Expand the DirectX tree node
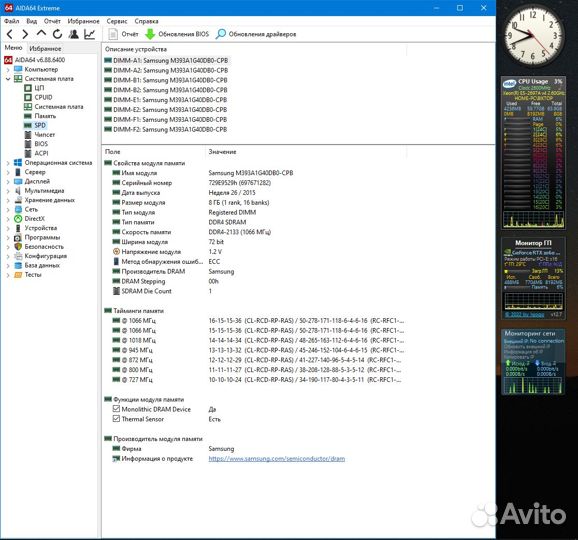 coord(8,219)
